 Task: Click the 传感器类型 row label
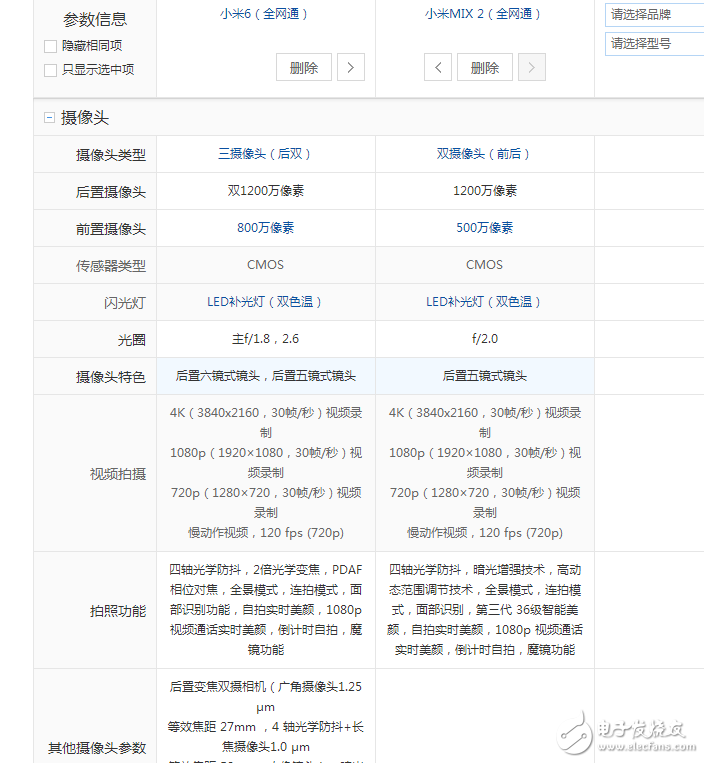click(x=111, y=266)
